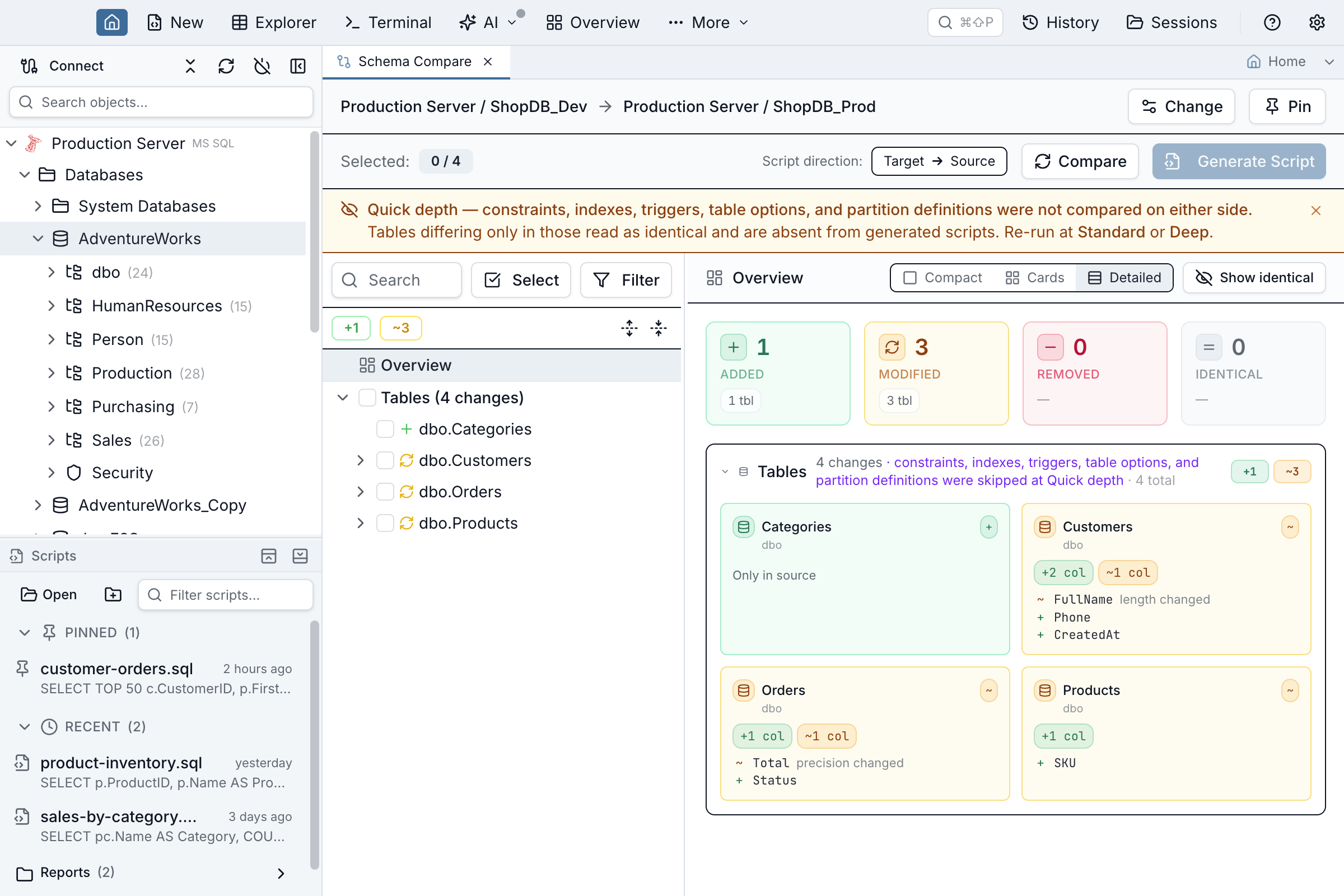Image resolution: width=1344 pixels, height=896 pixels.
Task: Open the Help question mark icon
Action: click(x=1272, y=22)
